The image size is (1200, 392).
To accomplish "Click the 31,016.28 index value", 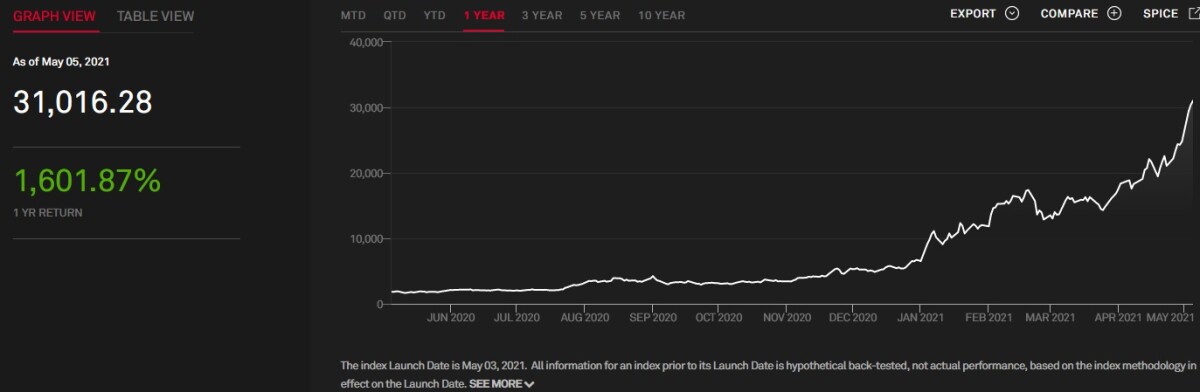I will pos(82,101).
